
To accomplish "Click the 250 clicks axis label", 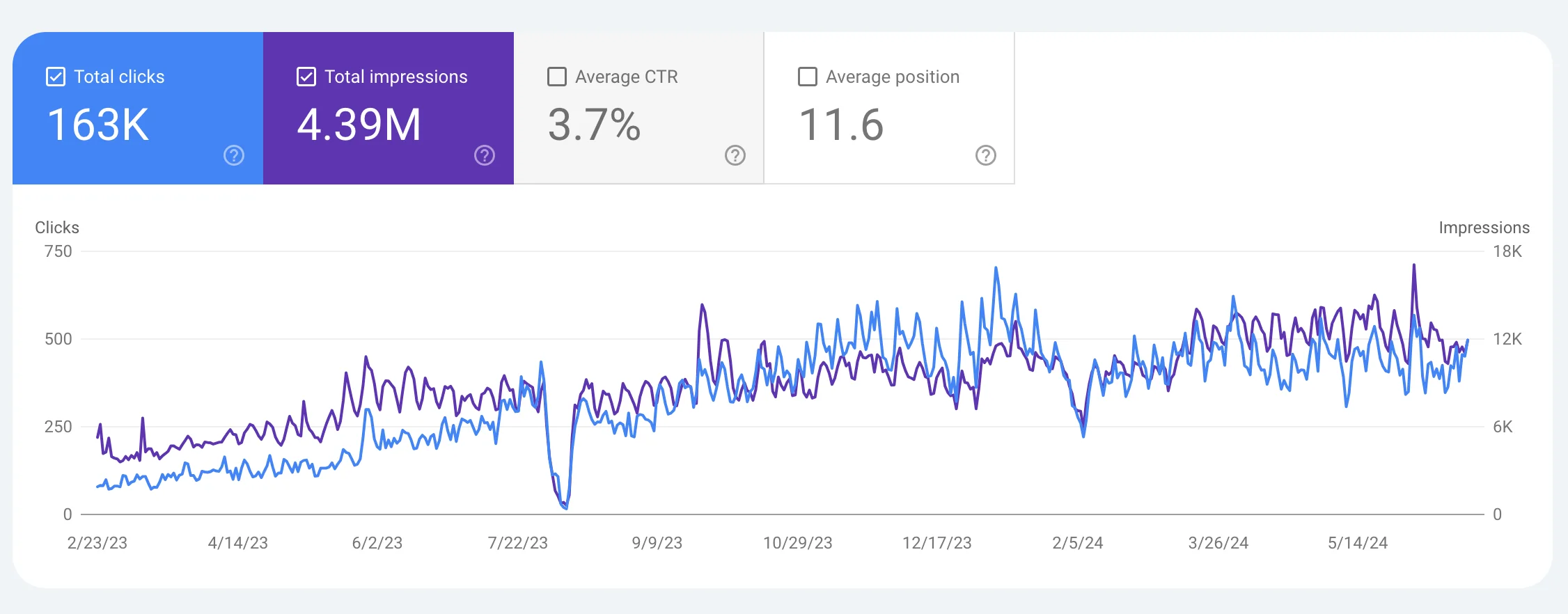I will tap(58, 427).
